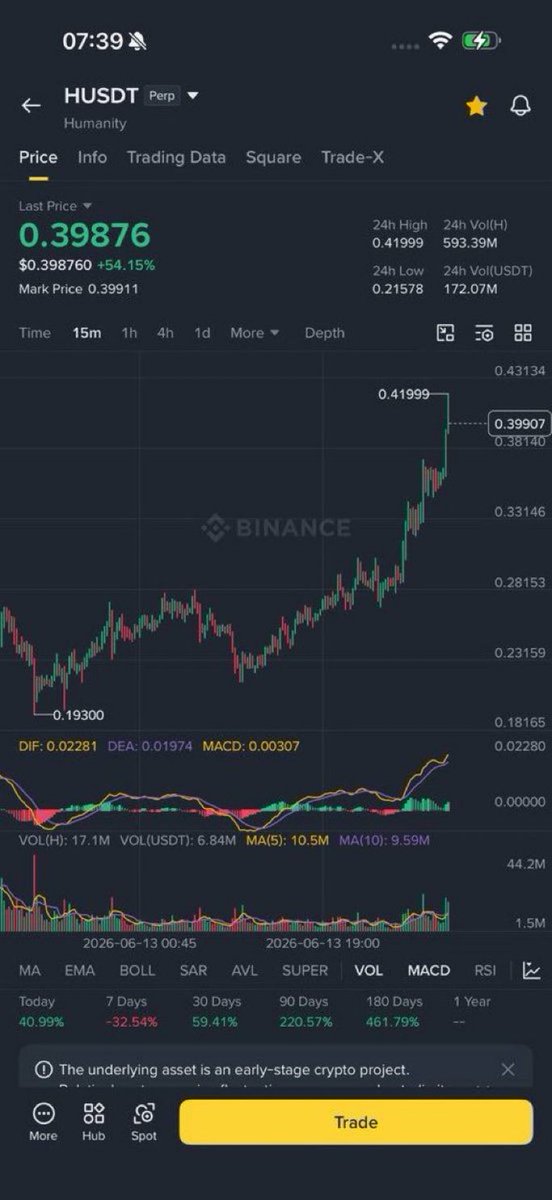The width and height of the screenshot is (552, 1200).
Task: Go back with the arrow icon
Action: point(31,106)
